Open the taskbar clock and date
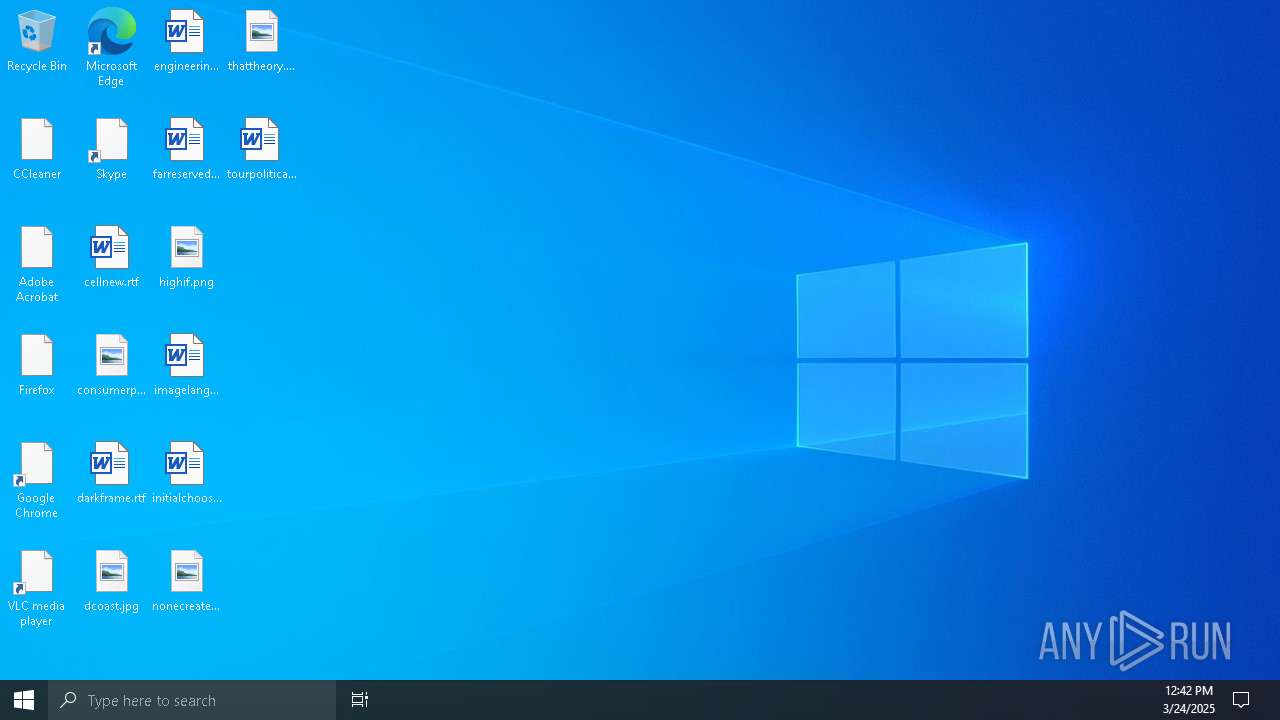The image size is (1280, 720). pos(1188,700)
